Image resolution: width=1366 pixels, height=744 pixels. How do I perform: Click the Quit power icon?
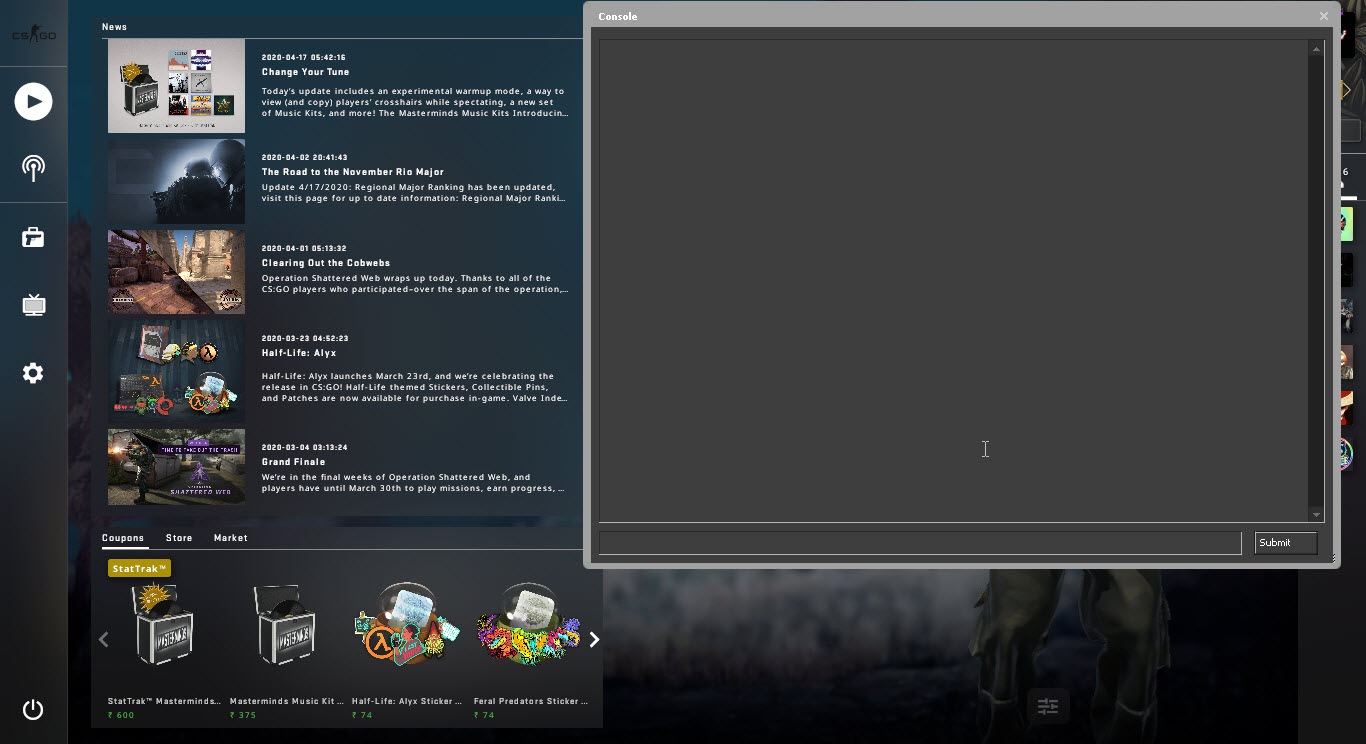33,710
